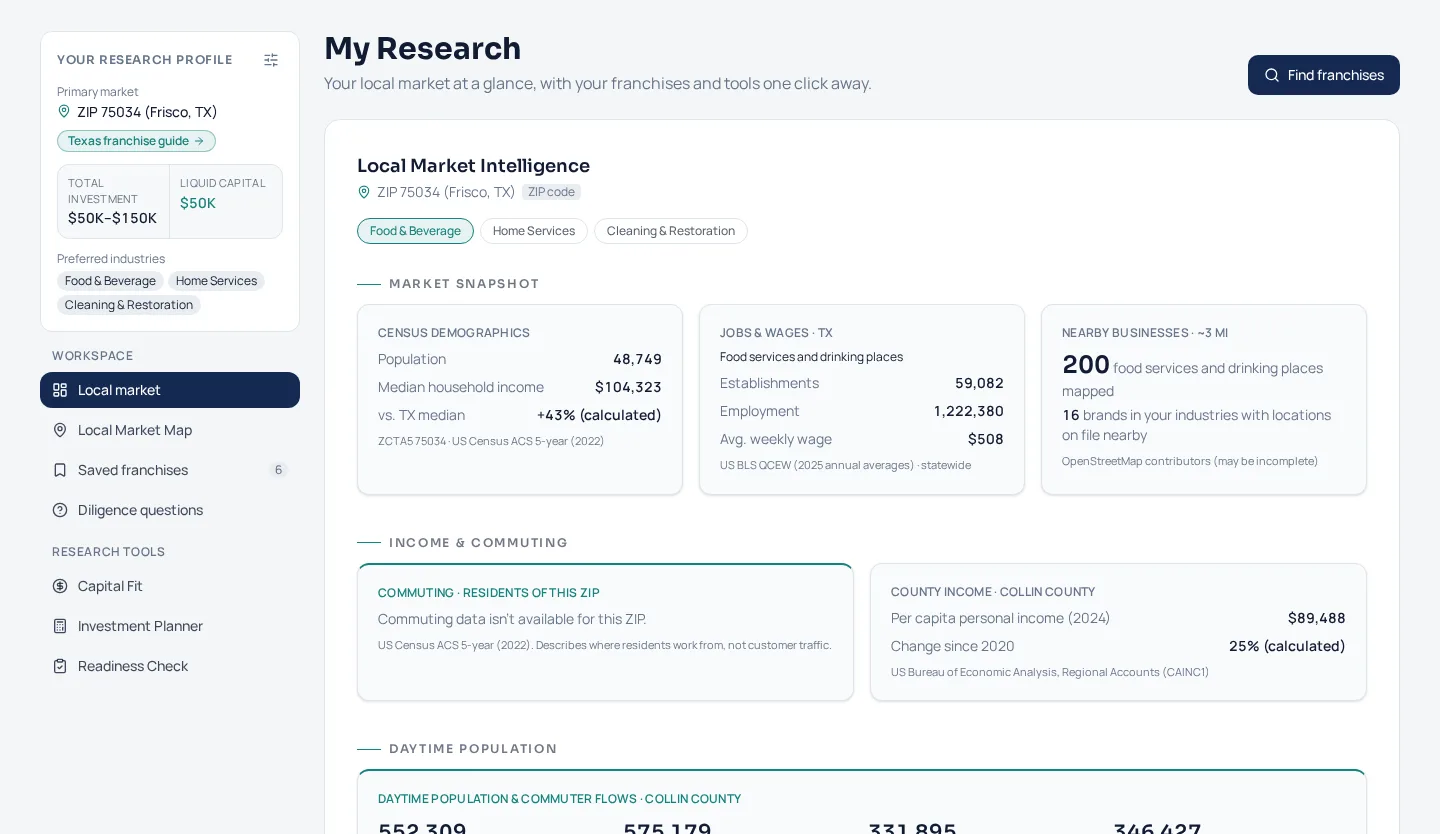Select Home Services industry filter
This screenshot has width=1440, height=834.
pos(534,231)
